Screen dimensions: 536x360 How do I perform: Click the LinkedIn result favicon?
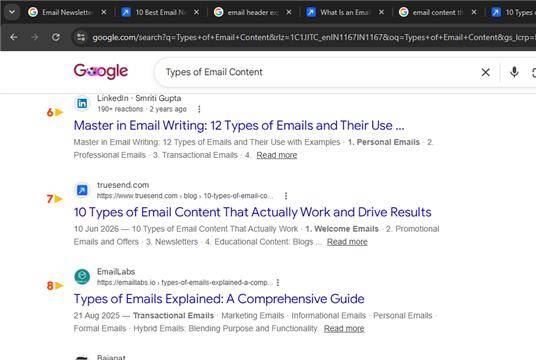82,103
